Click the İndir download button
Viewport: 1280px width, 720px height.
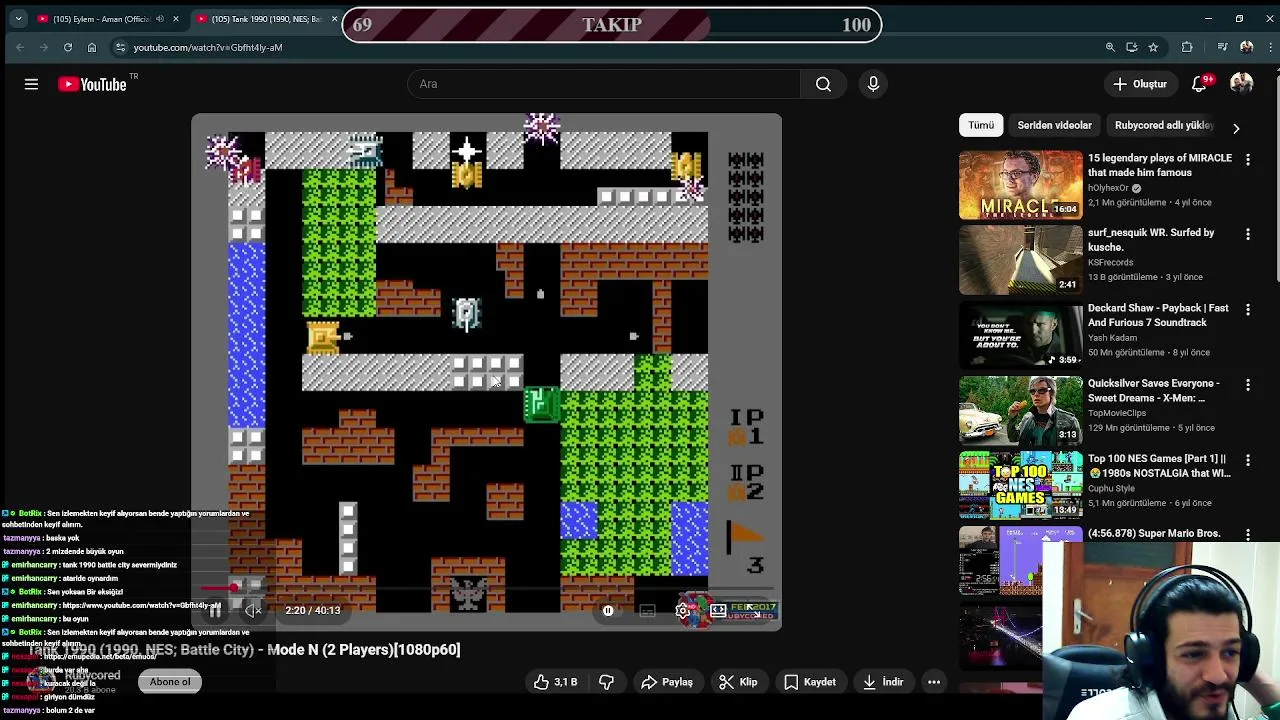pyautogui.click(x=883, y=682)
